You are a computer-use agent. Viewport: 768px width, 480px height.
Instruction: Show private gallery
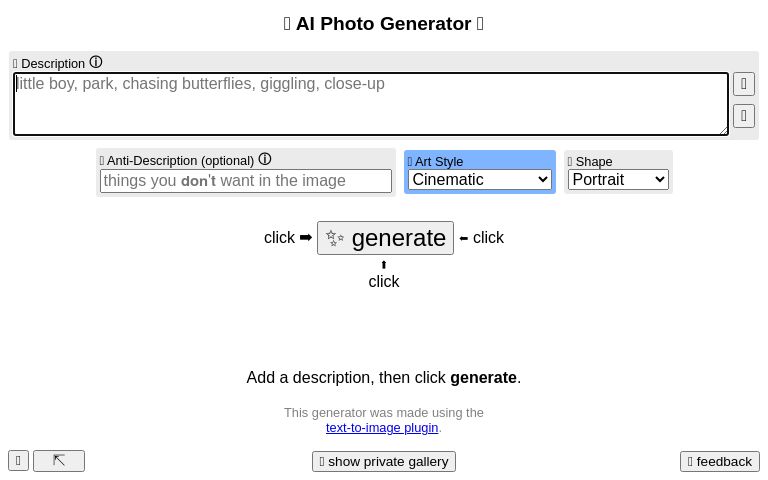pos(384,461)
